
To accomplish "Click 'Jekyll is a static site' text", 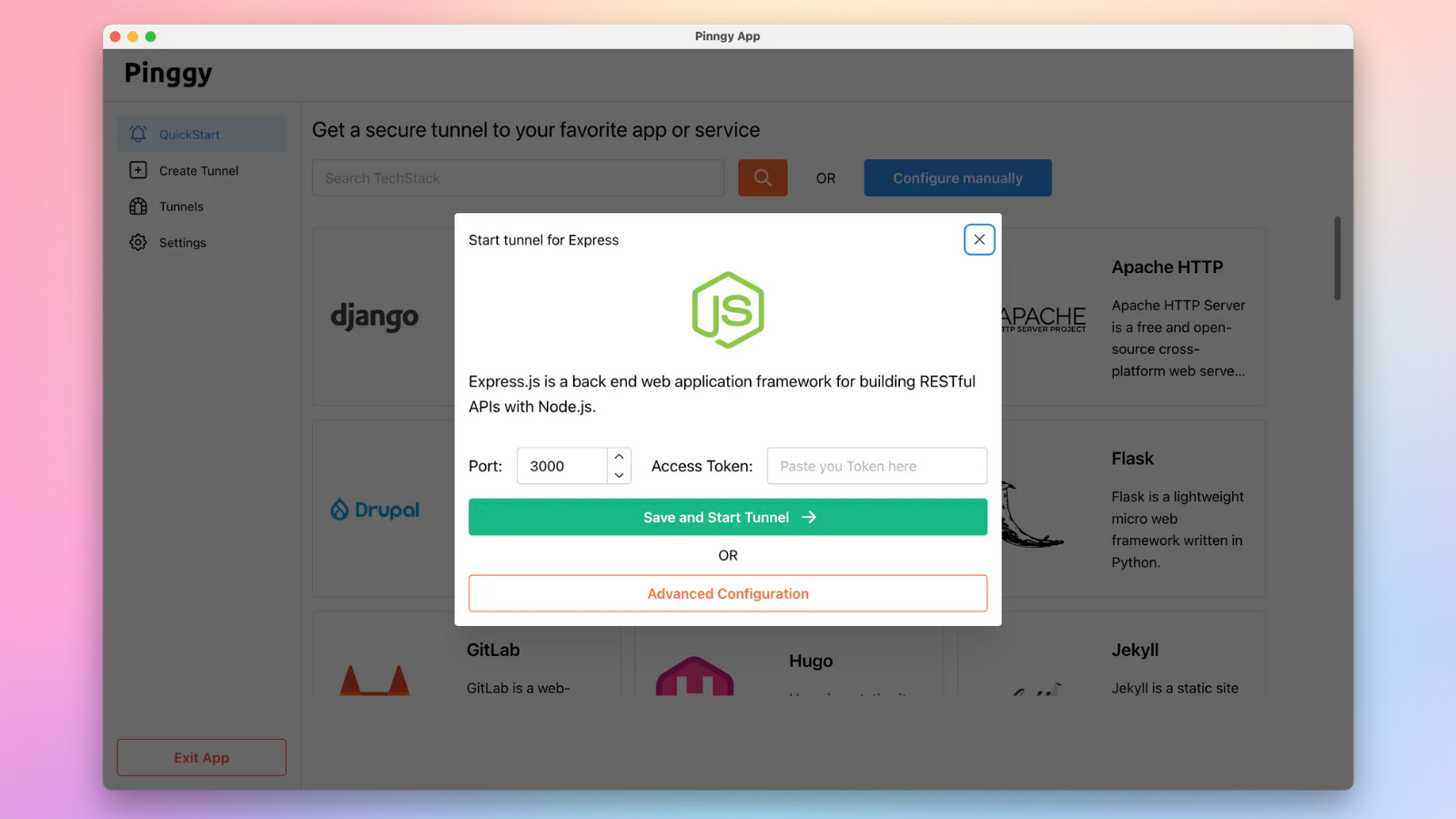I will [x=1175, y=688].
